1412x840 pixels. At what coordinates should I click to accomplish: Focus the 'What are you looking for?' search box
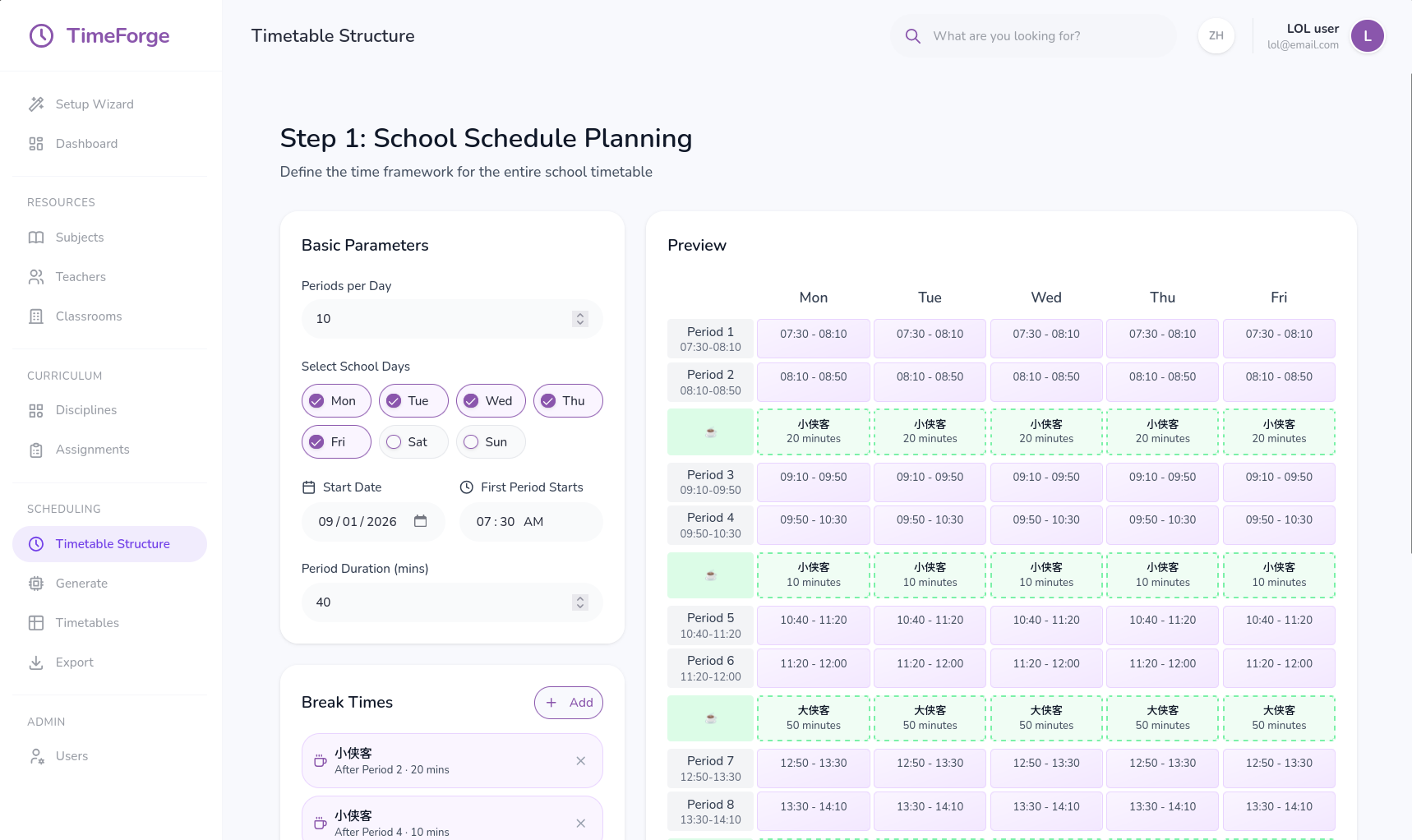click(x=1044, y=36)
